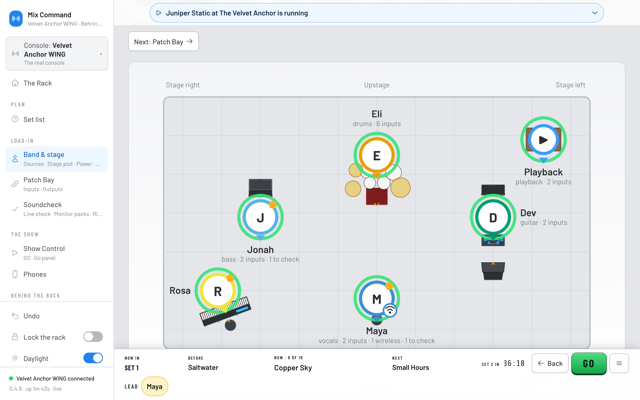Image resolution: width=640 pixels, height=400 pixels.
Task: Toggle Lock the rack switch
Action: [x=93, y=337]
